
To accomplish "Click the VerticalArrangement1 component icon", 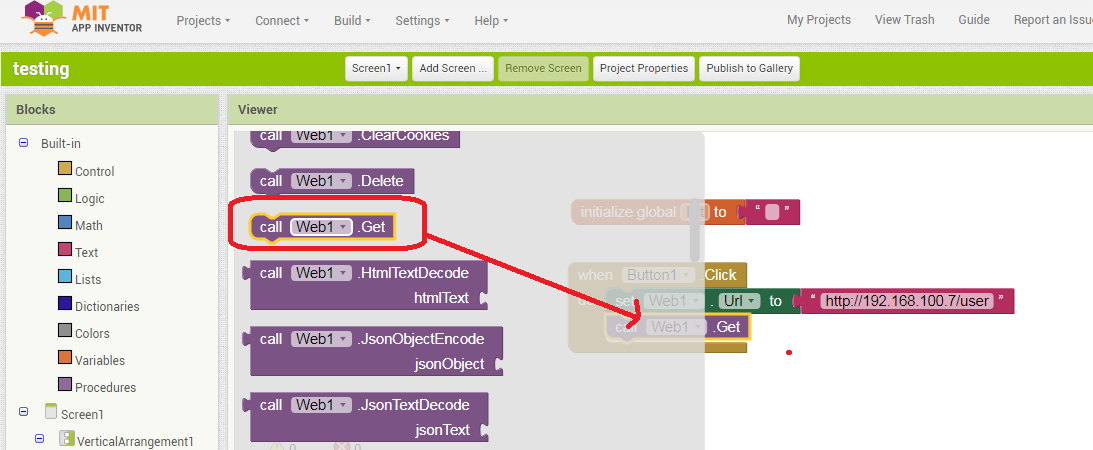I will pyautogui.click(x=67, y=439).
